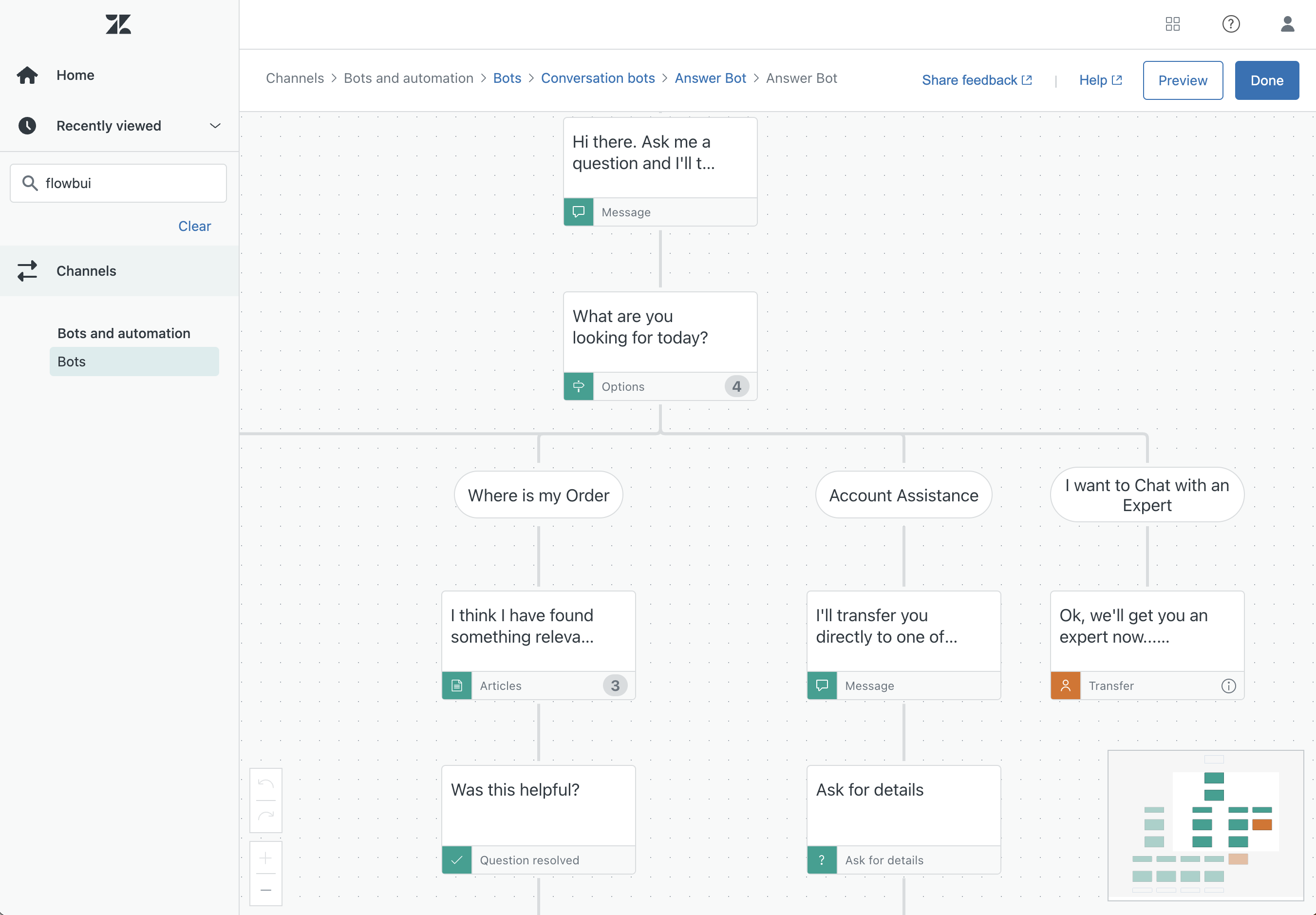
Task: Click the redo arrow button
Action: click(266, 816)
